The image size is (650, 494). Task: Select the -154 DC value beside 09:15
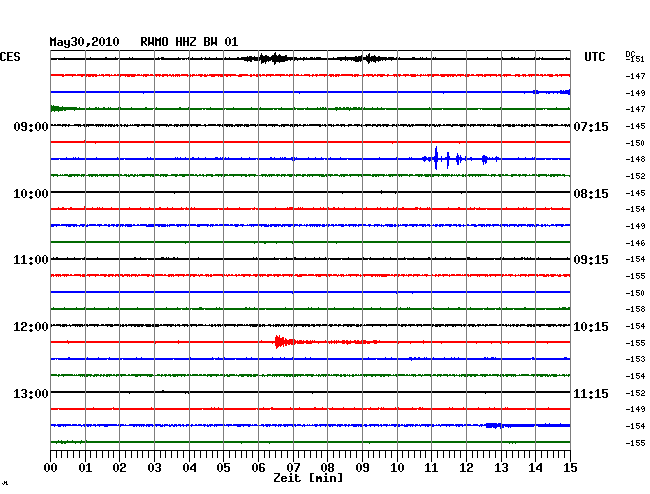pos(635,259)
